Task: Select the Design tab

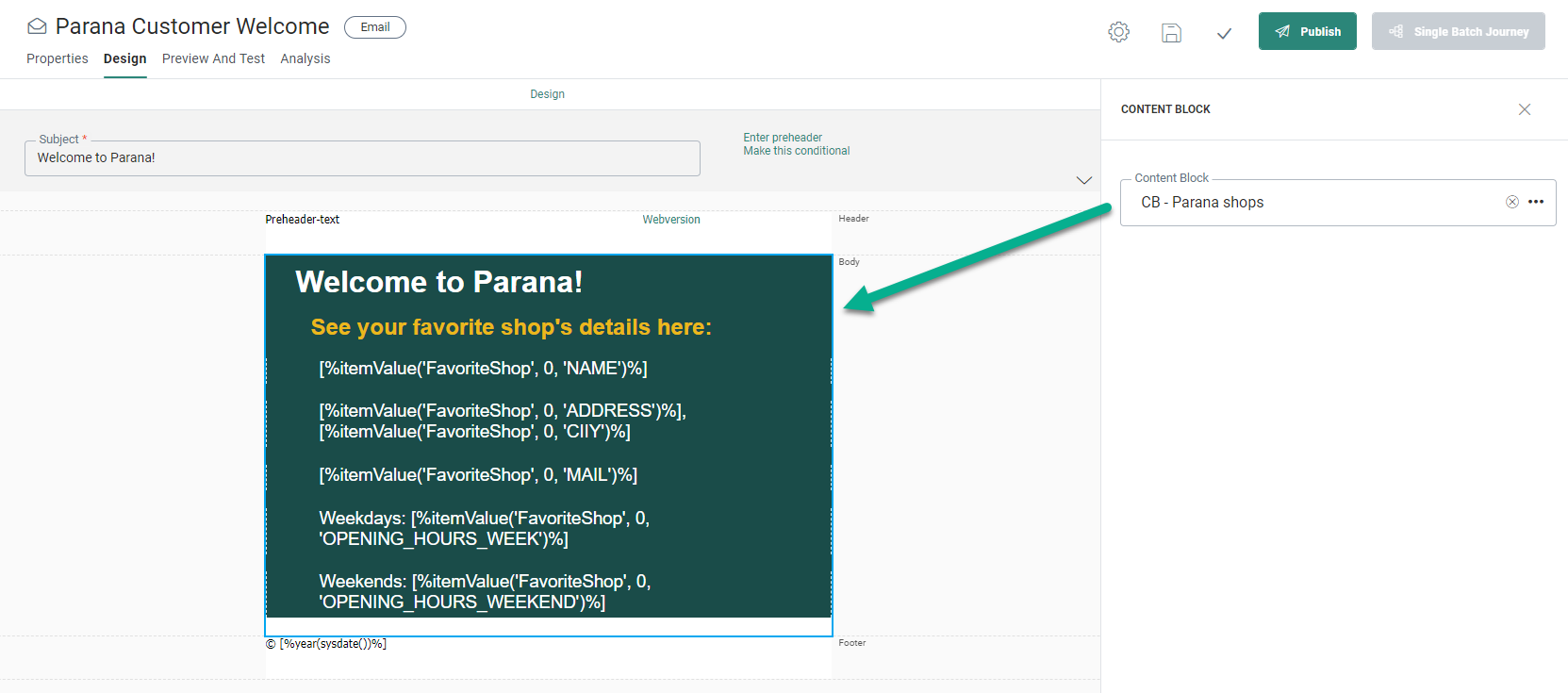Action: pyautogui.click(x=124, y=58)
